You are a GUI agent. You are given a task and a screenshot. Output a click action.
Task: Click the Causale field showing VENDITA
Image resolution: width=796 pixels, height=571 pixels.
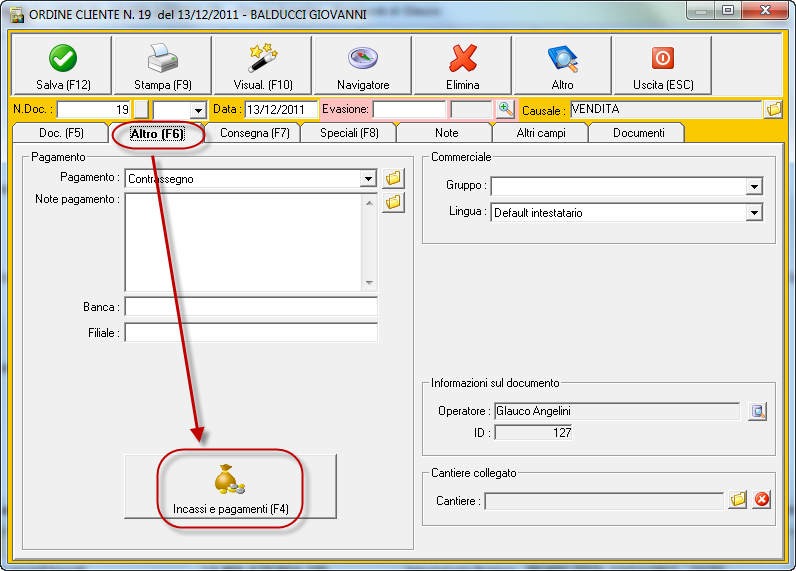click(x=666, y=109)
